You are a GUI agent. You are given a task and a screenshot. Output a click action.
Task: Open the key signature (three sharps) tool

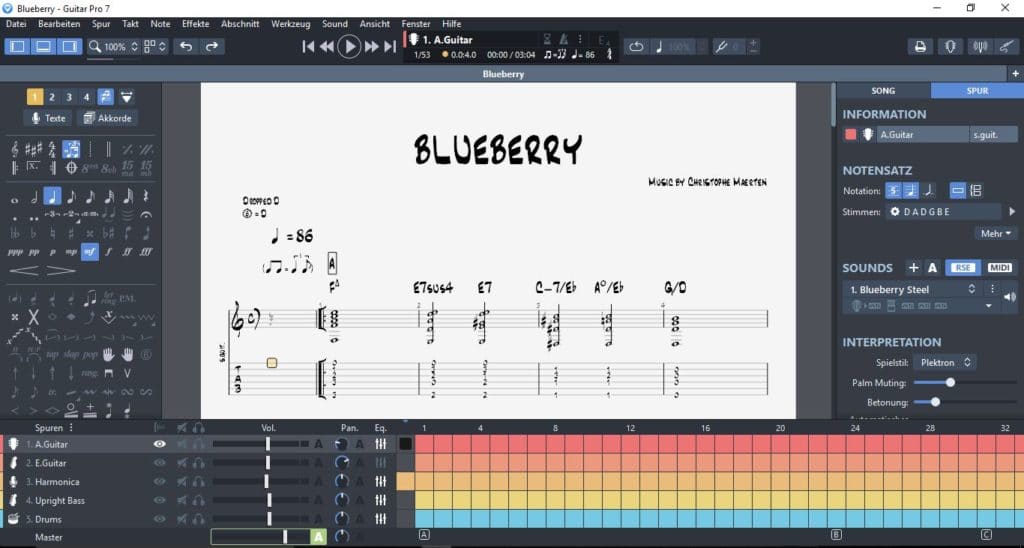coord(33,150)
